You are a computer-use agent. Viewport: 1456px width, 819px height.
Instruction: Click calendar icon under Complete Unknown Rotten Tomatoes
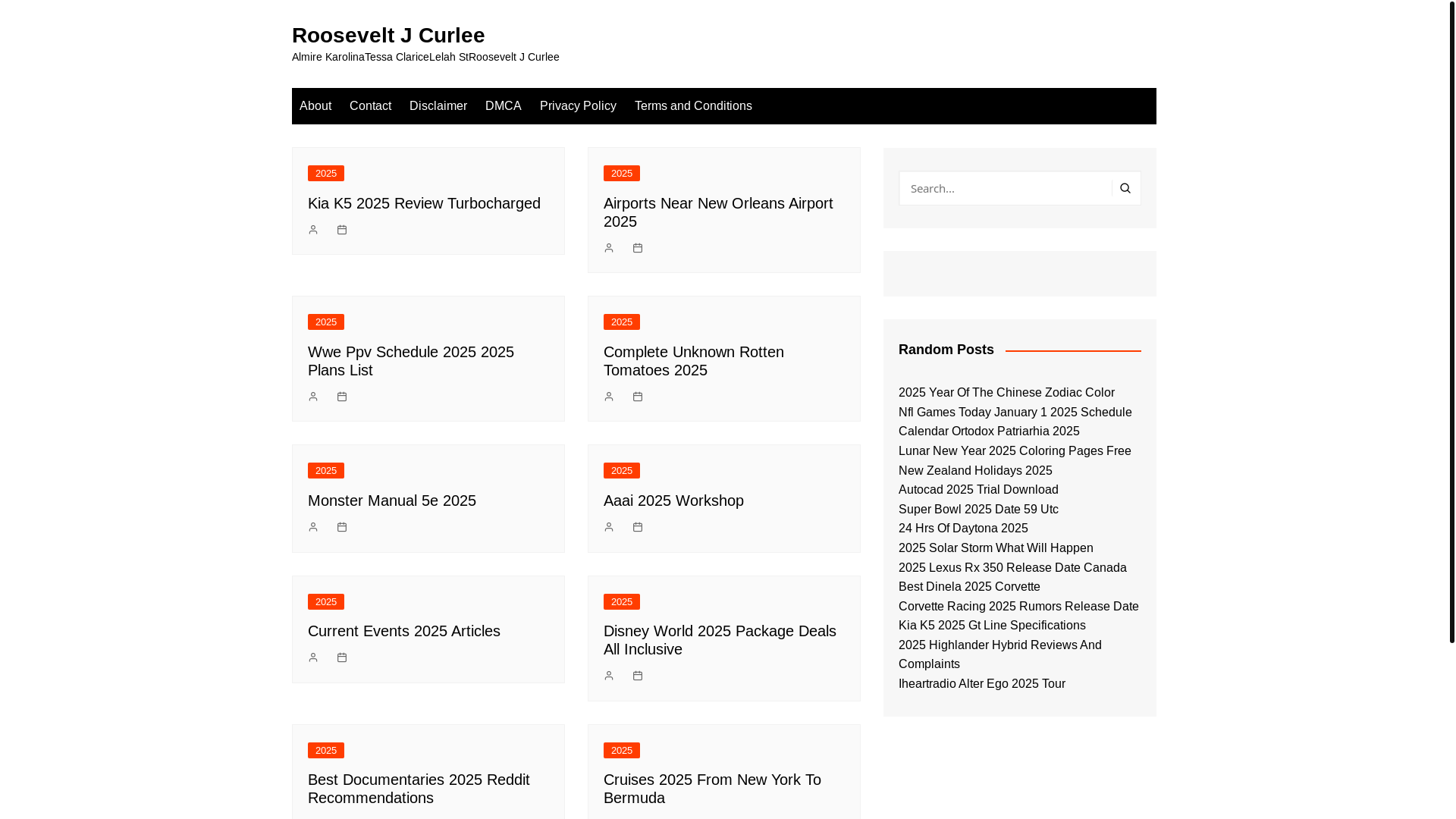tap(638, 397)
